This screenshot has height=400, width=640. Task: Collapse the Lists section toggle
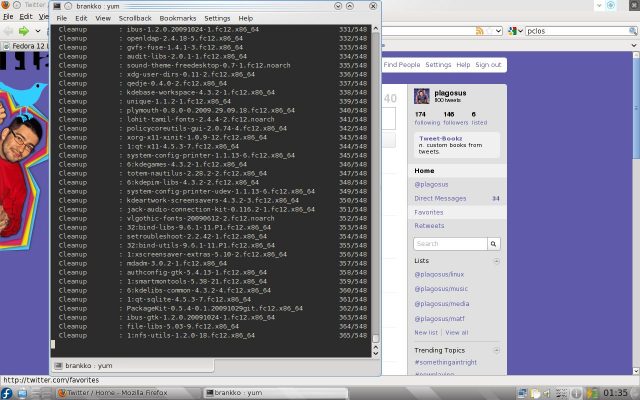click(496, 261)
